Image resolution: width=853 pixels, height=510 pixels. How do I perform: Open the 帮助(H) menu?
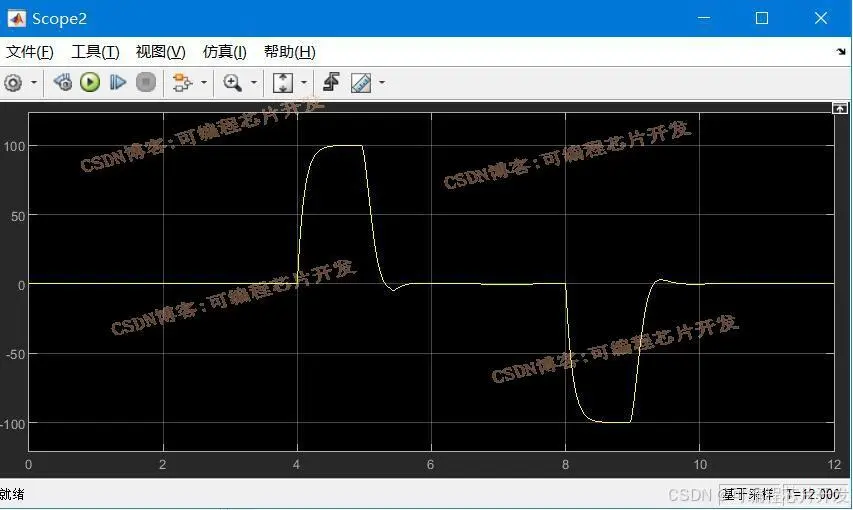(289, 52)
